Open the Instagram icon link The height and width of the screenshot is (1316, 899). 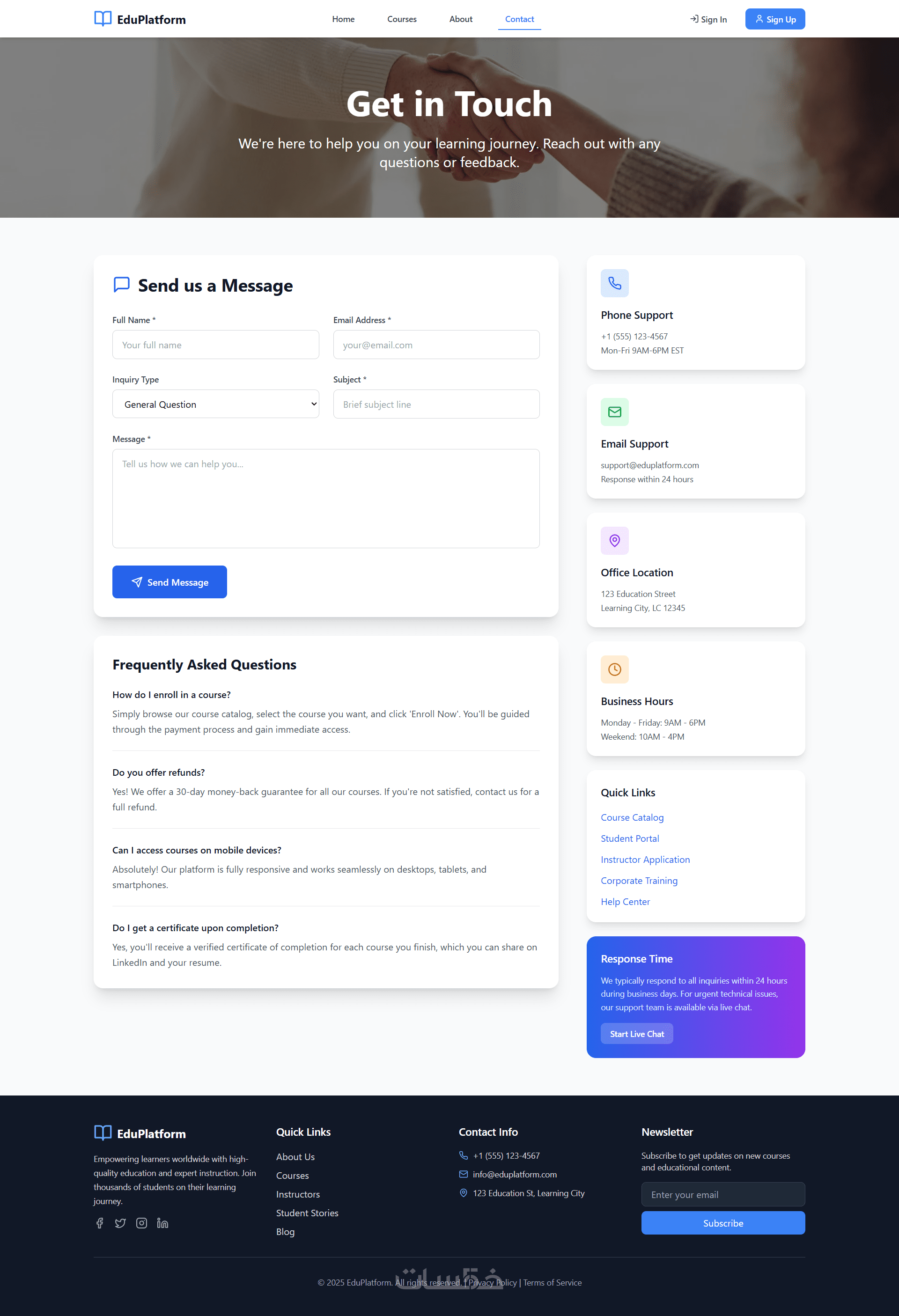pyautogui.click(x=141, y=1223)
